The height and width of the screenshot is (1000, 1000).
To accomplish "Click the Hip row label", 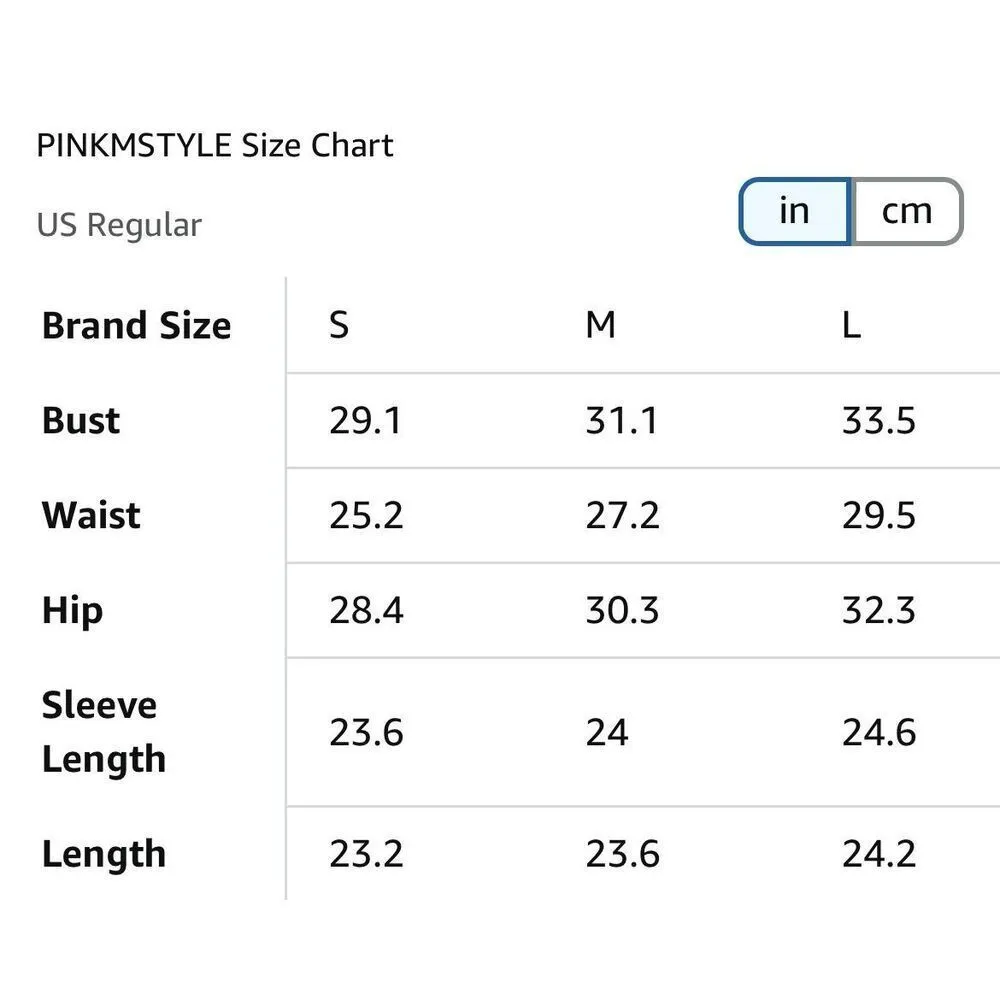I will 72,611.
